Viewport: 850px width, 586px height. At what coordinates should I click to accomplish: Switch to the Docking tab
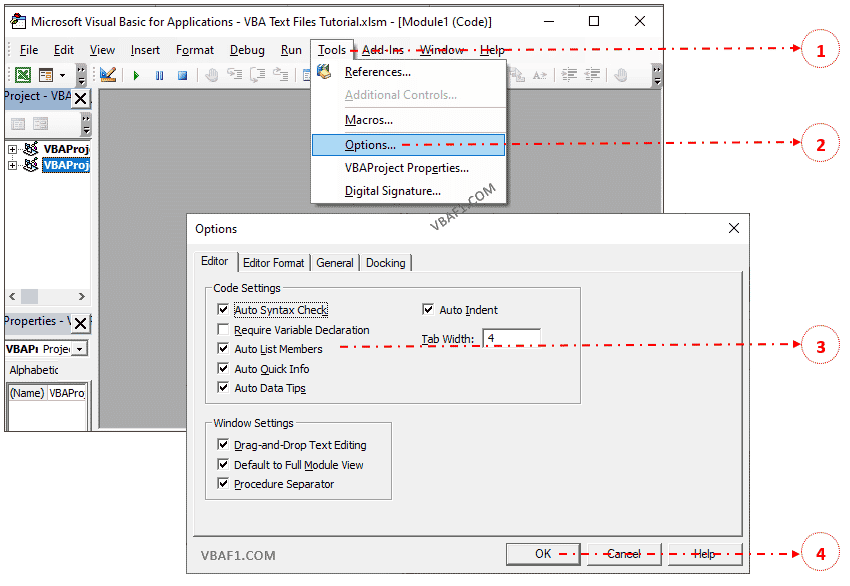coord(385,263)
